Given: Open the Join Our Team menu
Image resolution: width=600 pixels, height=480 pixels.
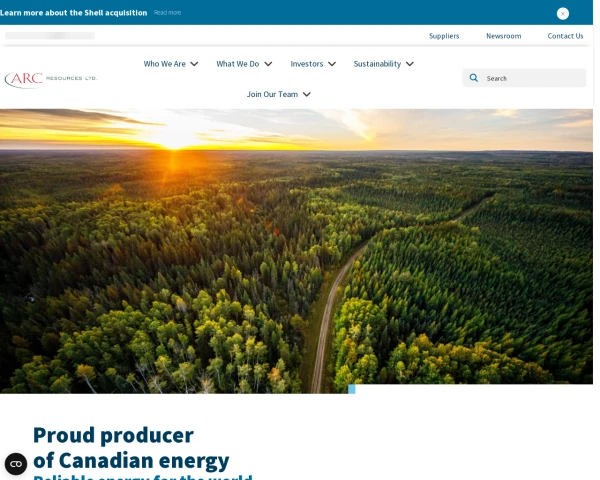Looking at the screenshot, I should click(x=272, y=94).
